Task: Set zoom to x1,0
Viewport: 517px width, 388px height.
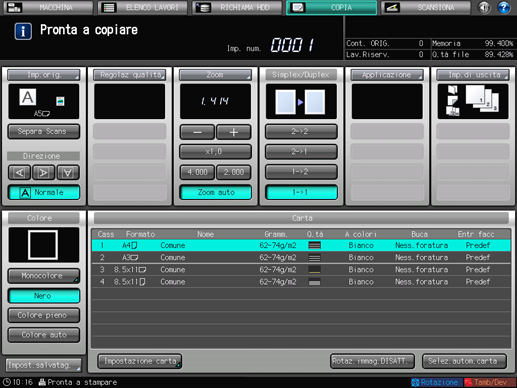Action: (x=215, y=152)
